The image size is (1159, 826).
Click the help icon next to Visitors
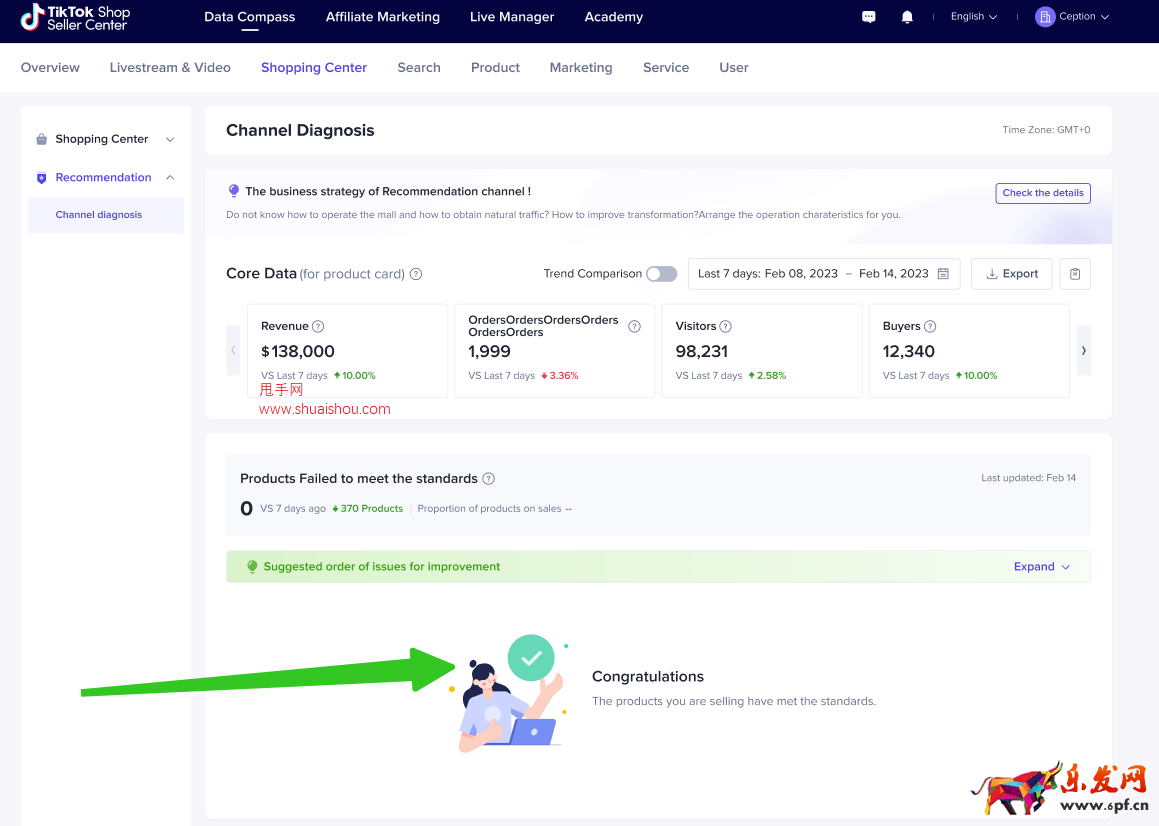point(726,326)
